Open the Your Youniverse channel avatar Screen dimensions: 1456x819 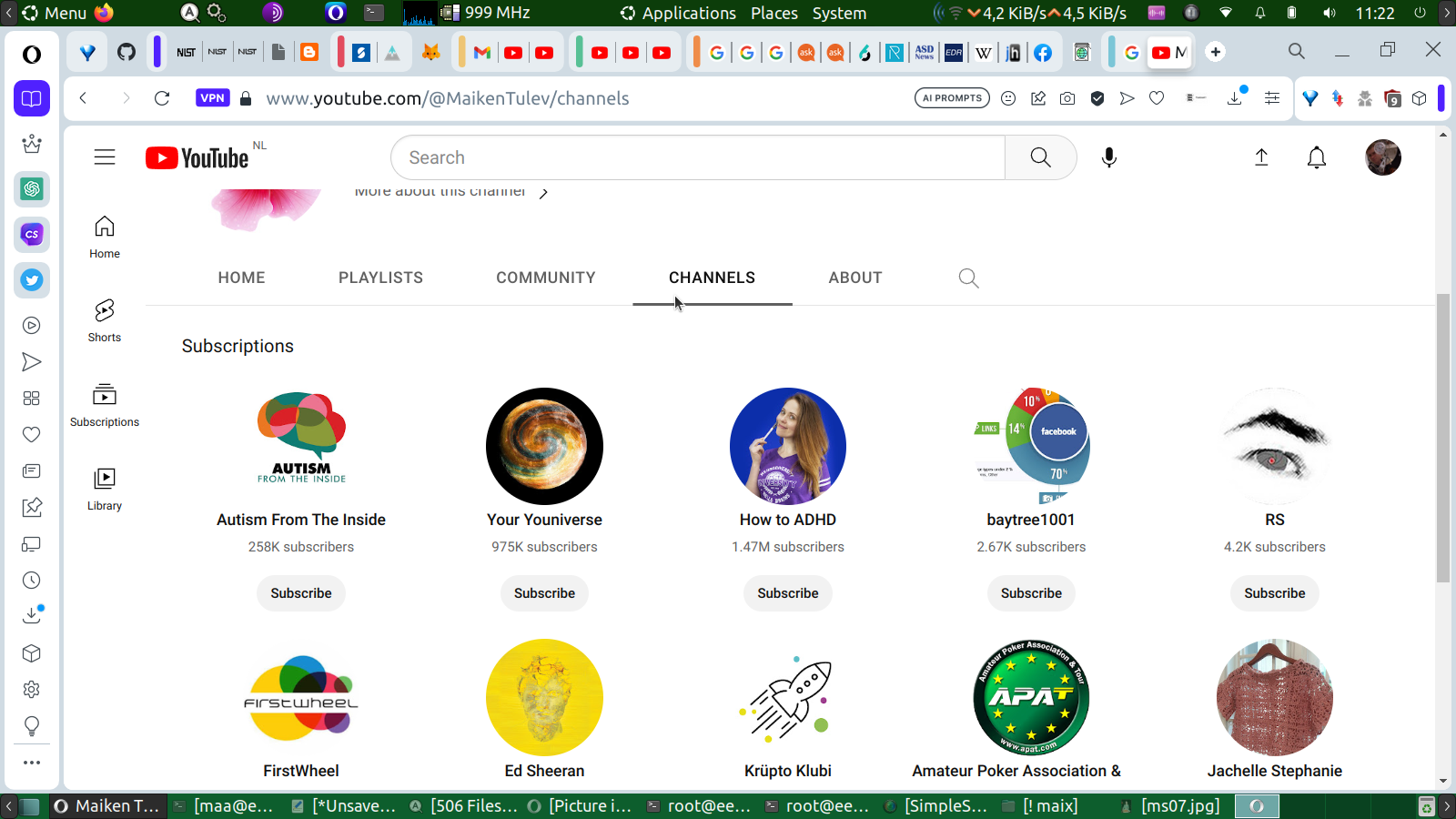pyautogui.click(x=544, y=446)
